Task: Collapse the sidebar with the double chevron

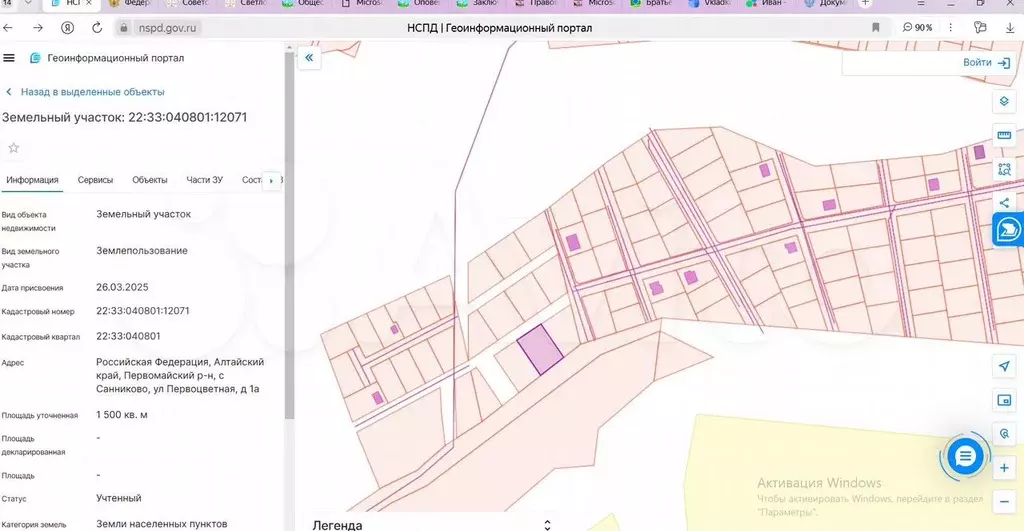Action: click(309, 58)
